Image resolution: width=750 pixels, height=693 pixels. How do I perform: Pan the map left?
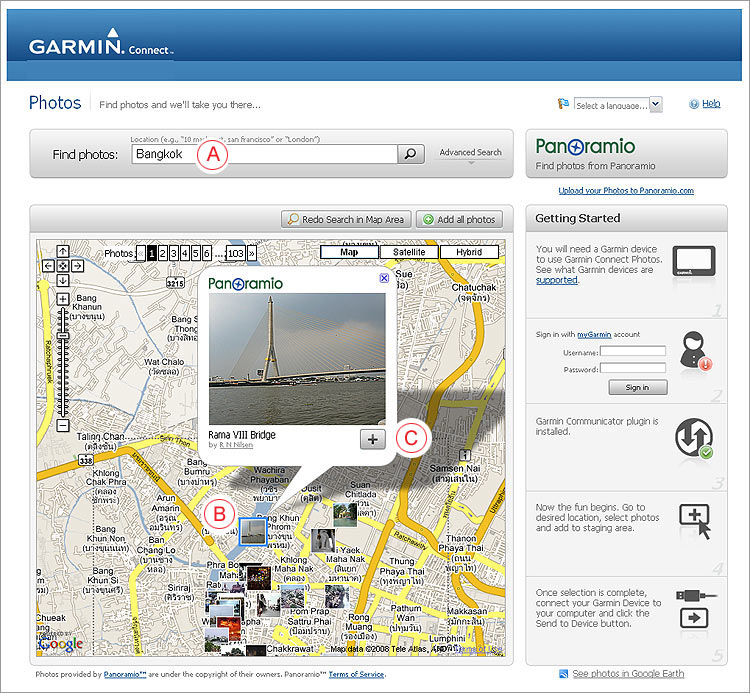click(48, 266)
